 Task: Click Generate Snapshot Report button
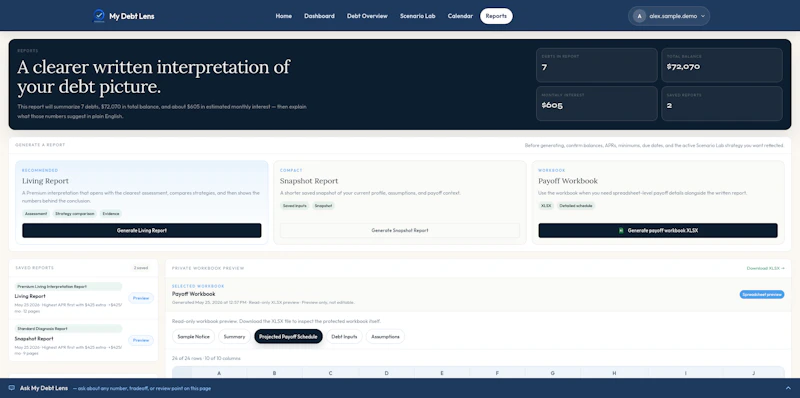(x=400, y=231)
